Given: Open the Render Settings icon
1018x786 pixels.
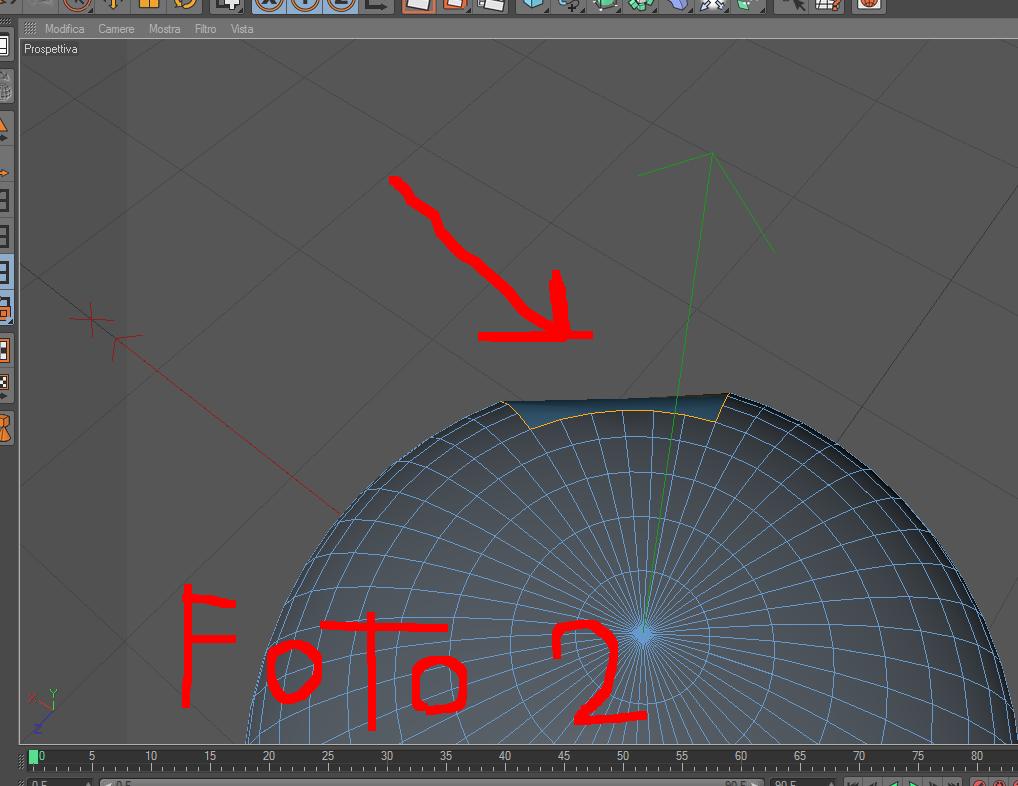Looking at the screenshot, I should pos(491,5).
